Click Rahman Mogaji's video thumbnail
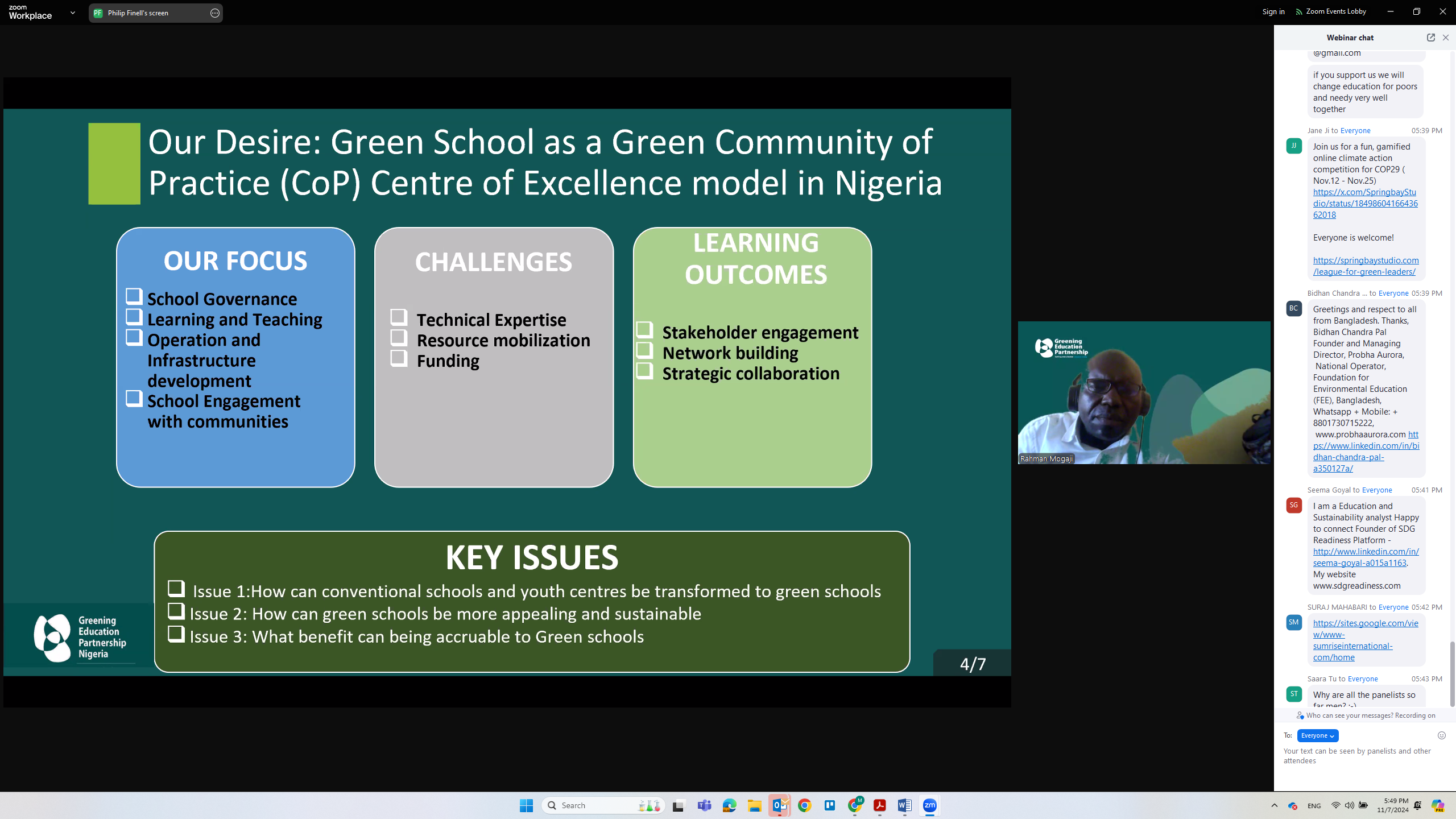The height and width of the screenshot is (819, 1456). coord(1143,392)
